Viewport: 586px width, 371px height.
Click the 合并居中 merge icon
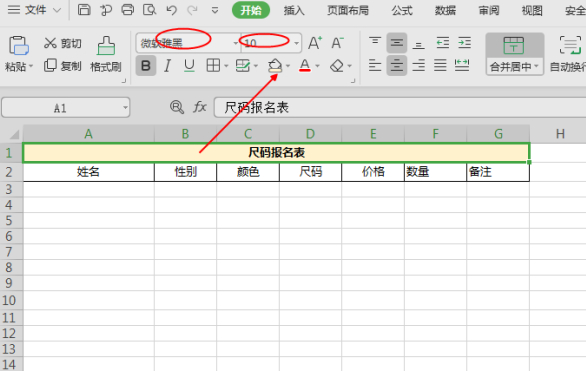click(514, 46)
